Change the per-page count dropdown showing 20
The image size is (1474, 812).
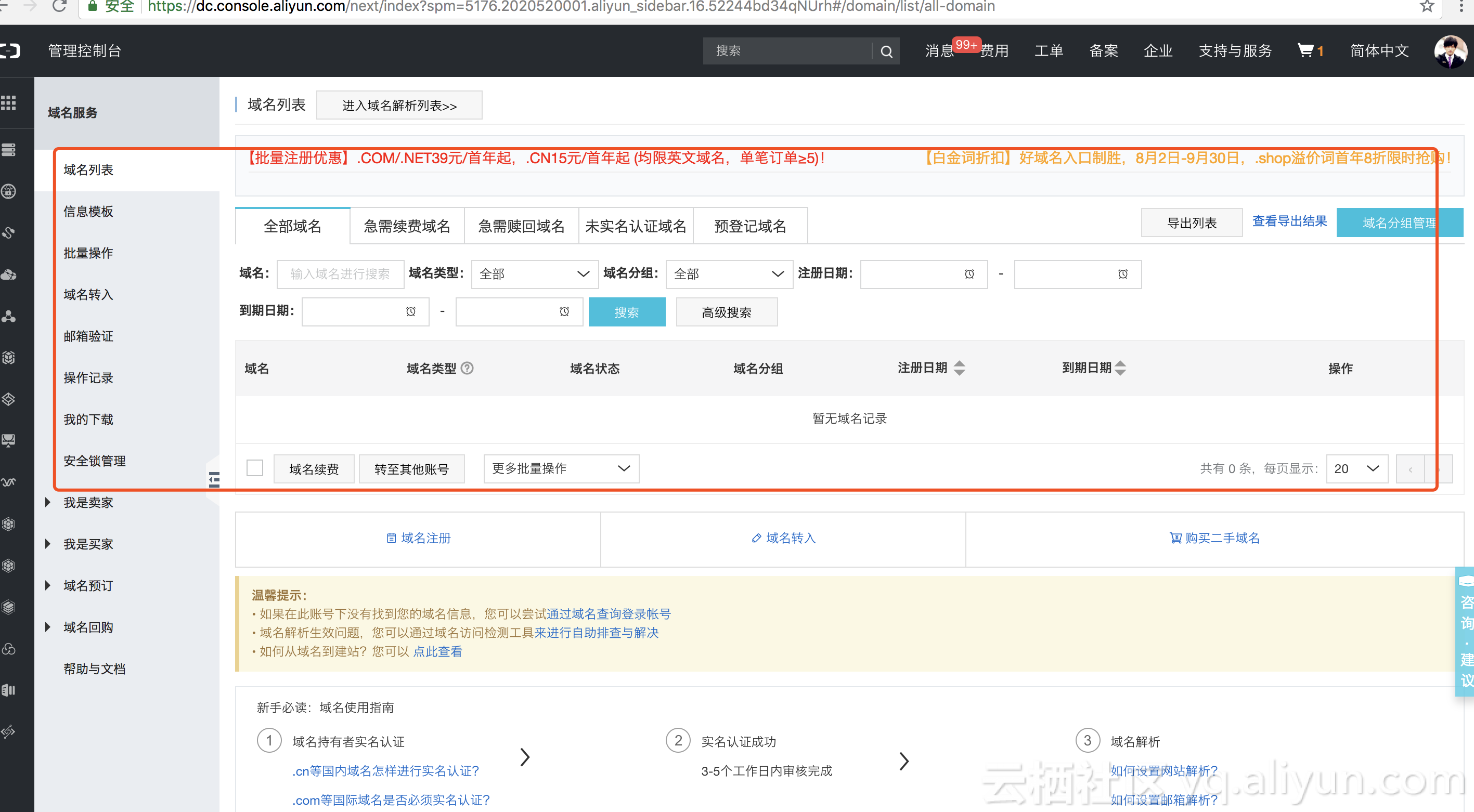tap(1356, 469)
